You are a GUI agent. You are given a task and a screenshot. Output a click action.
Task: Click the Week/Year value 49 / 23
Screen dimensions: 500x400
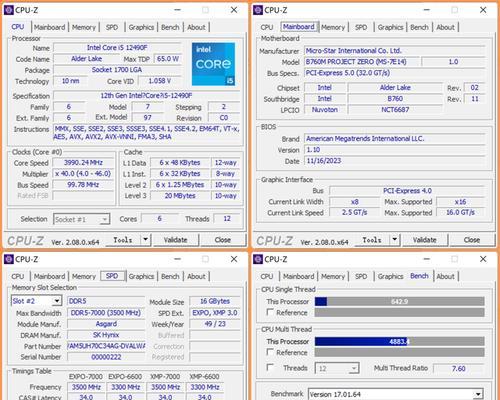pyautogui.click(x=215, y=324)
